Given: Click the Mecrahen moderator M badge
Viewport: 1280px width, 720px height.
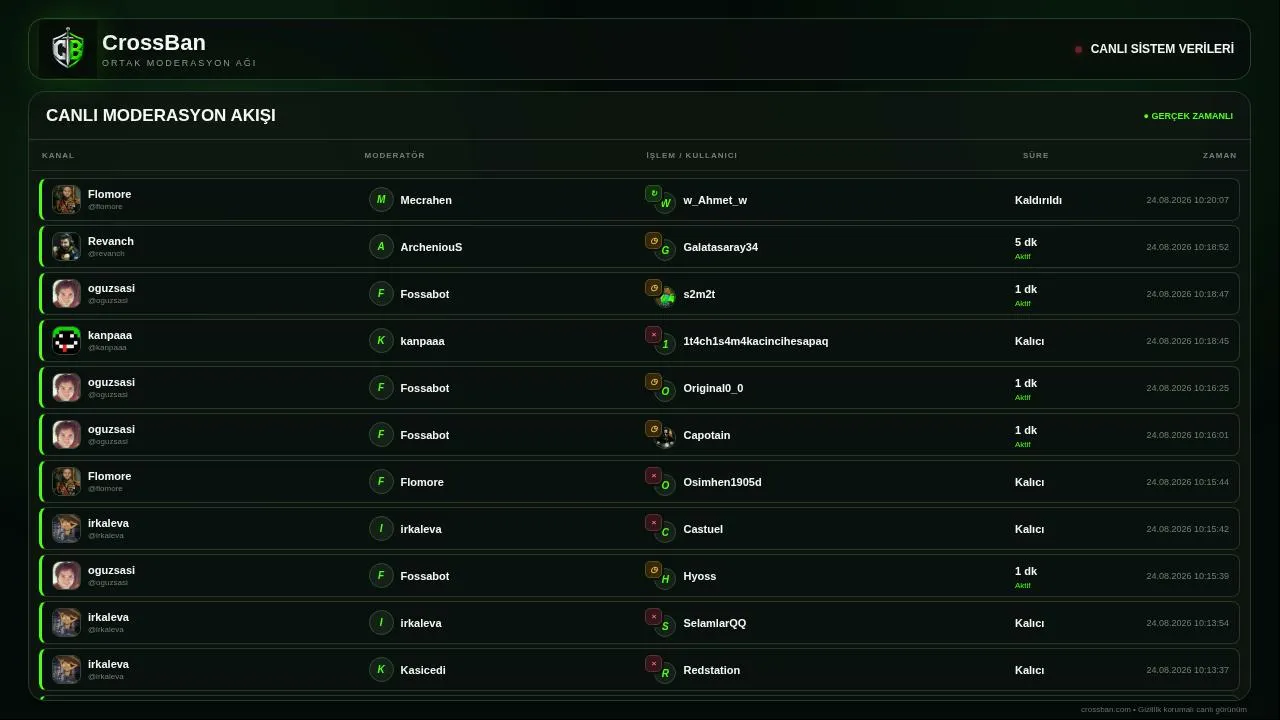Looking at the screenshot, I should tap(381, 199).
